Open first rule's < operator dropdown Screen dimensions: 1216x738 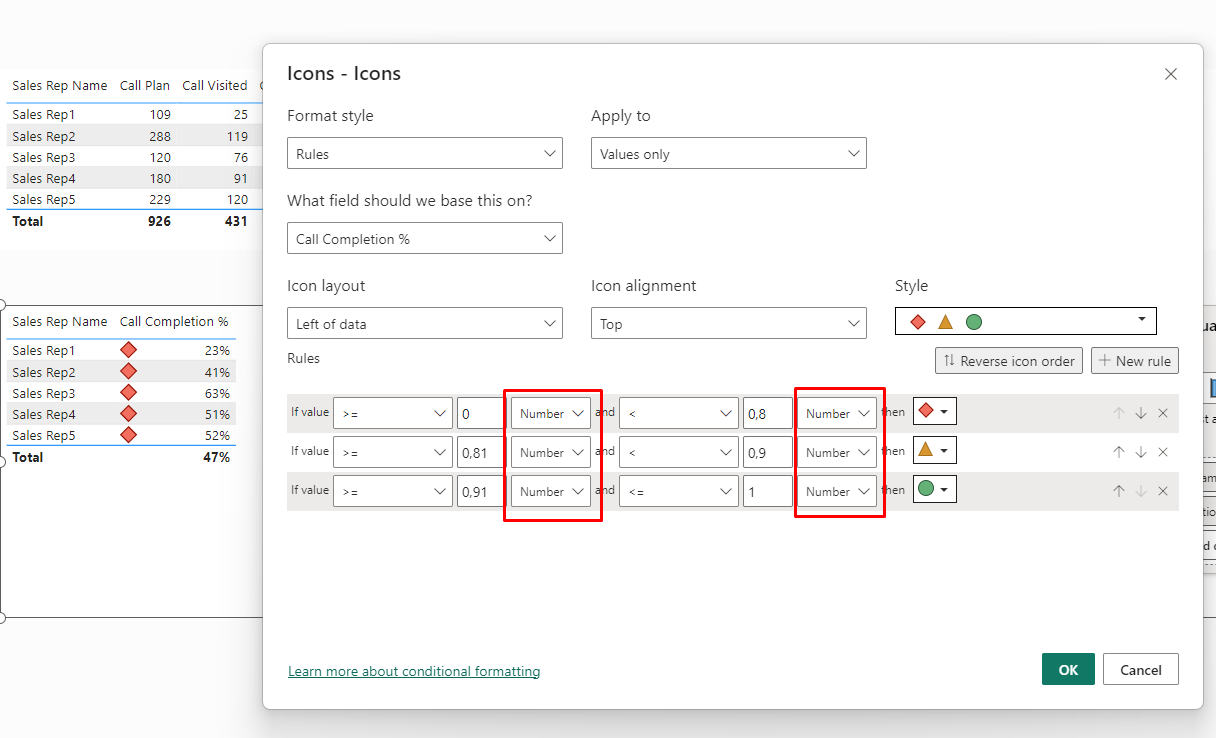[679, 413]
